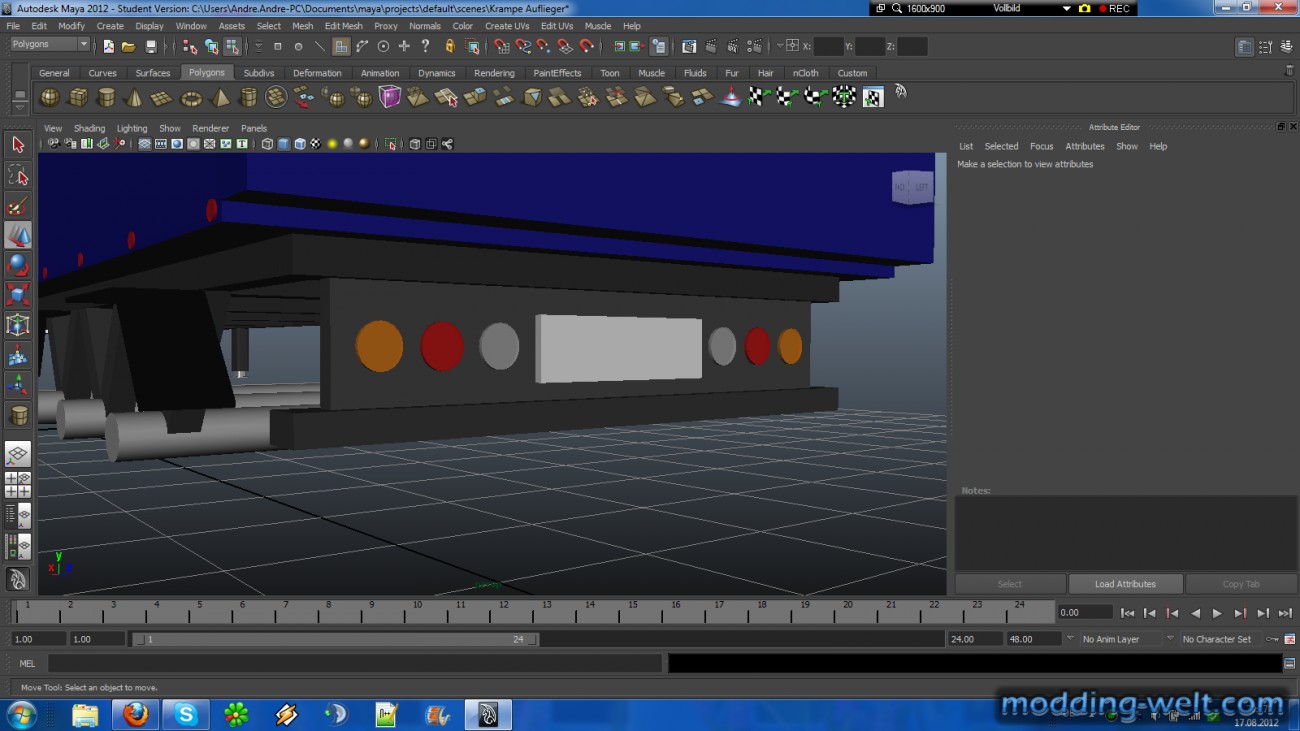Image resolution: width=1300 pixels, height=731 pixels.
Task: Switch to the Surfaces shelf tab
Action: (153, 73)
